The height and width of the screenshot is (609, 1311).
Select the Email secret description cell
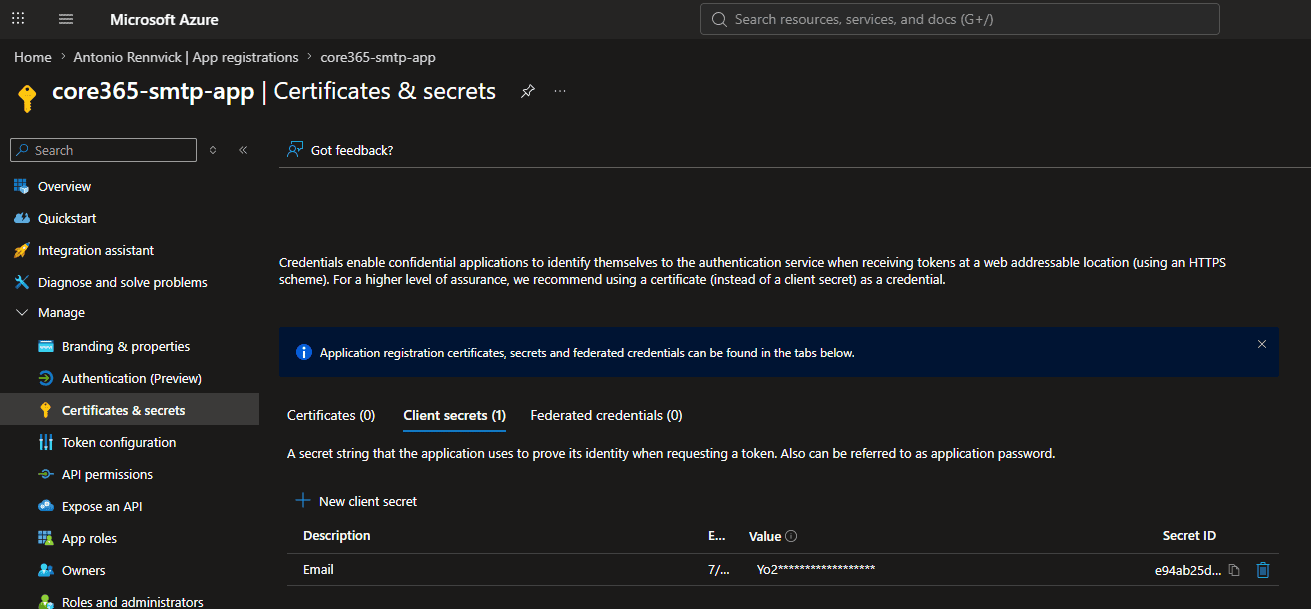pyautogui.click(x=318, y=569)
